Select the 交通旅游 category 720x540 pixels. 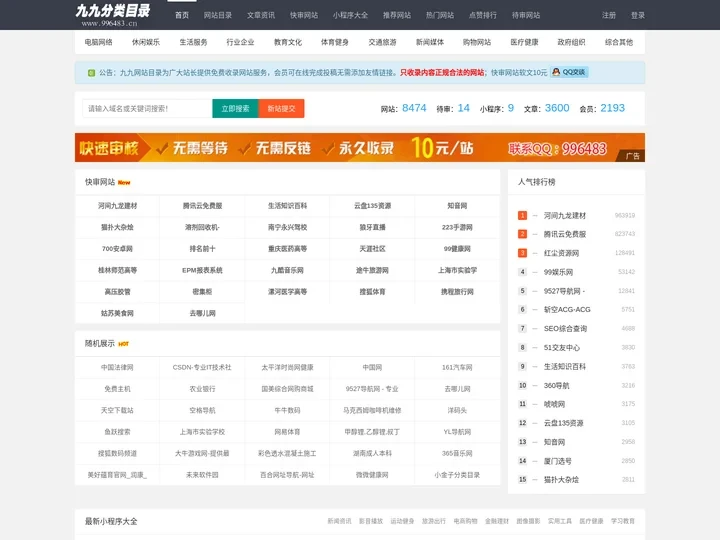(x=382, y=42)
